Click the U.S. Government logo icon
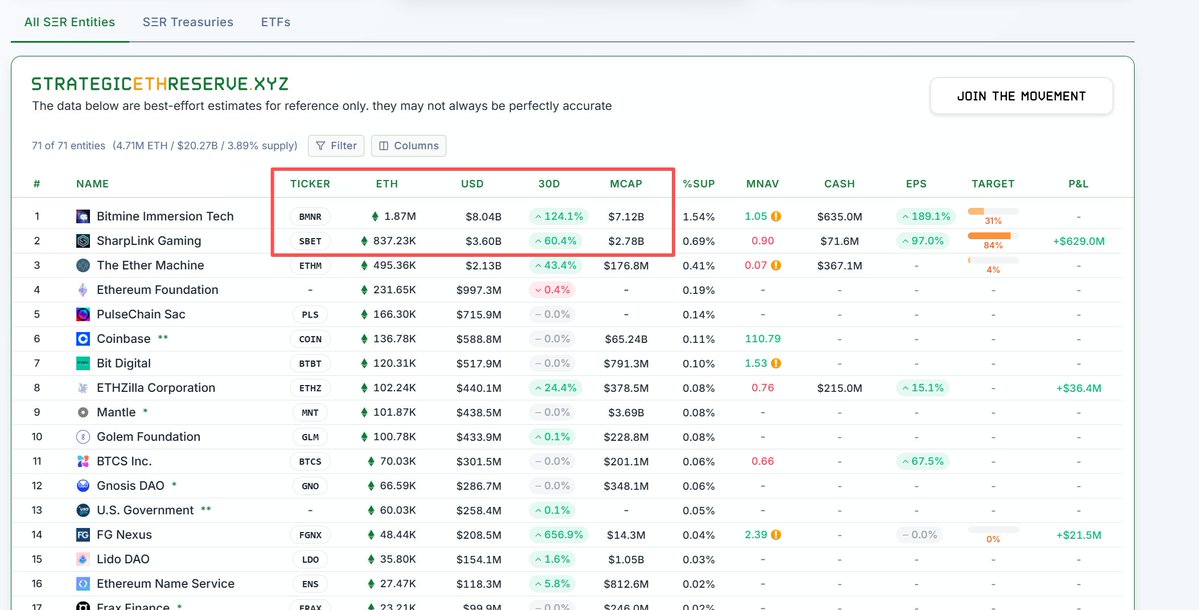Image resolution: width=1199 pixels, height=610 pixels. click(83, 510)
